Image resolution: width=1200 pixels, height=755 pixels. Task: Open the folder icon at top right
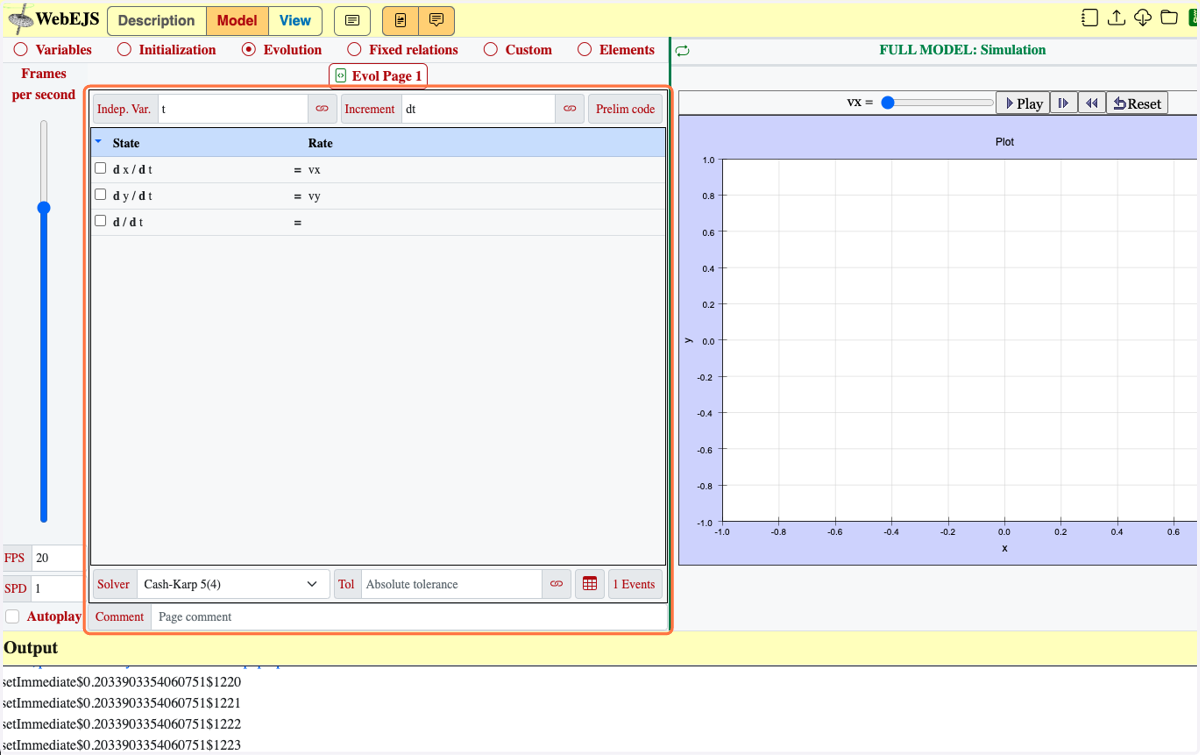pyautogui.click(x=1168, y=18)
